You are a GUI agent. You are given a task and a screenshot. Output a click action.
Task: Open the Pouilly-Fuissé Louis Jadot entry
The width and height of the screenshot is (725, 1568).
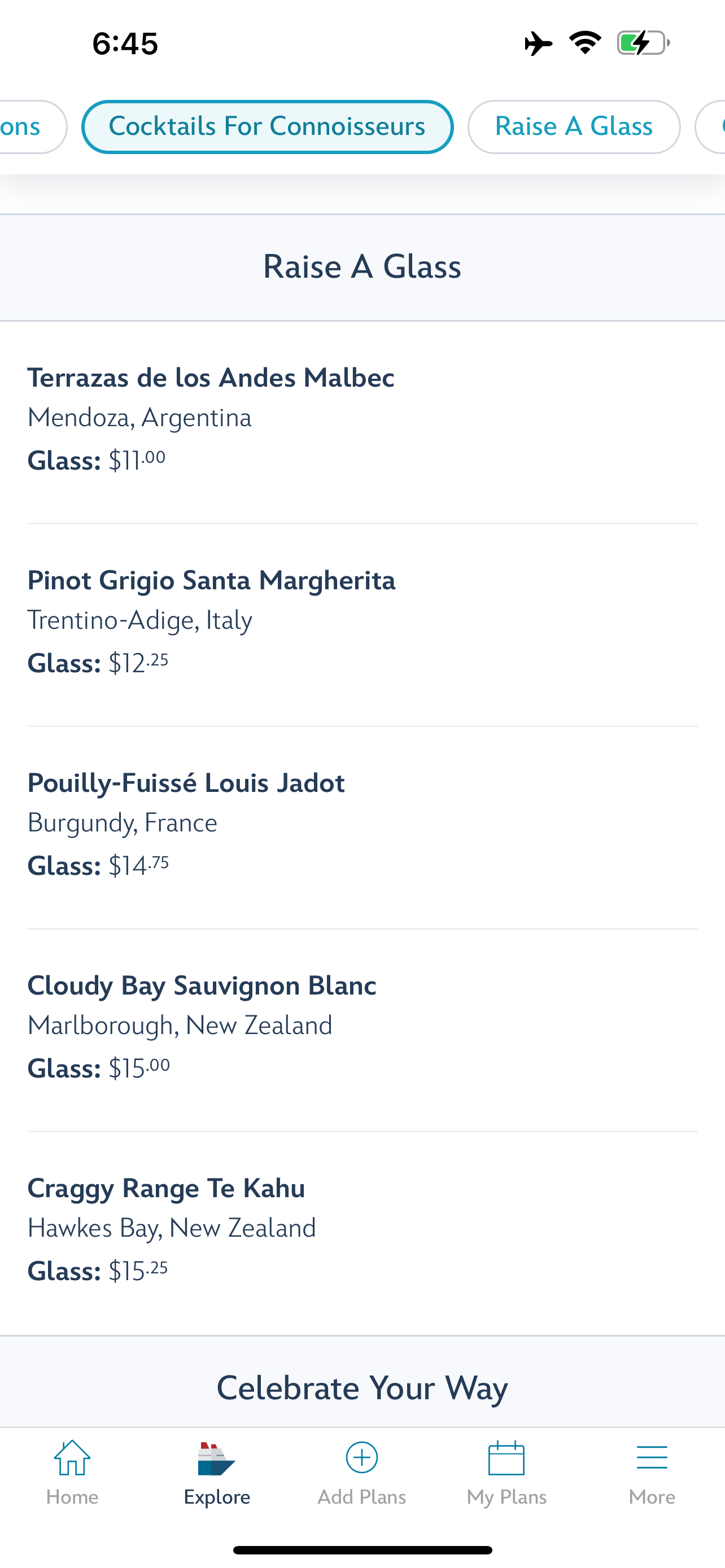coord(186,783)
